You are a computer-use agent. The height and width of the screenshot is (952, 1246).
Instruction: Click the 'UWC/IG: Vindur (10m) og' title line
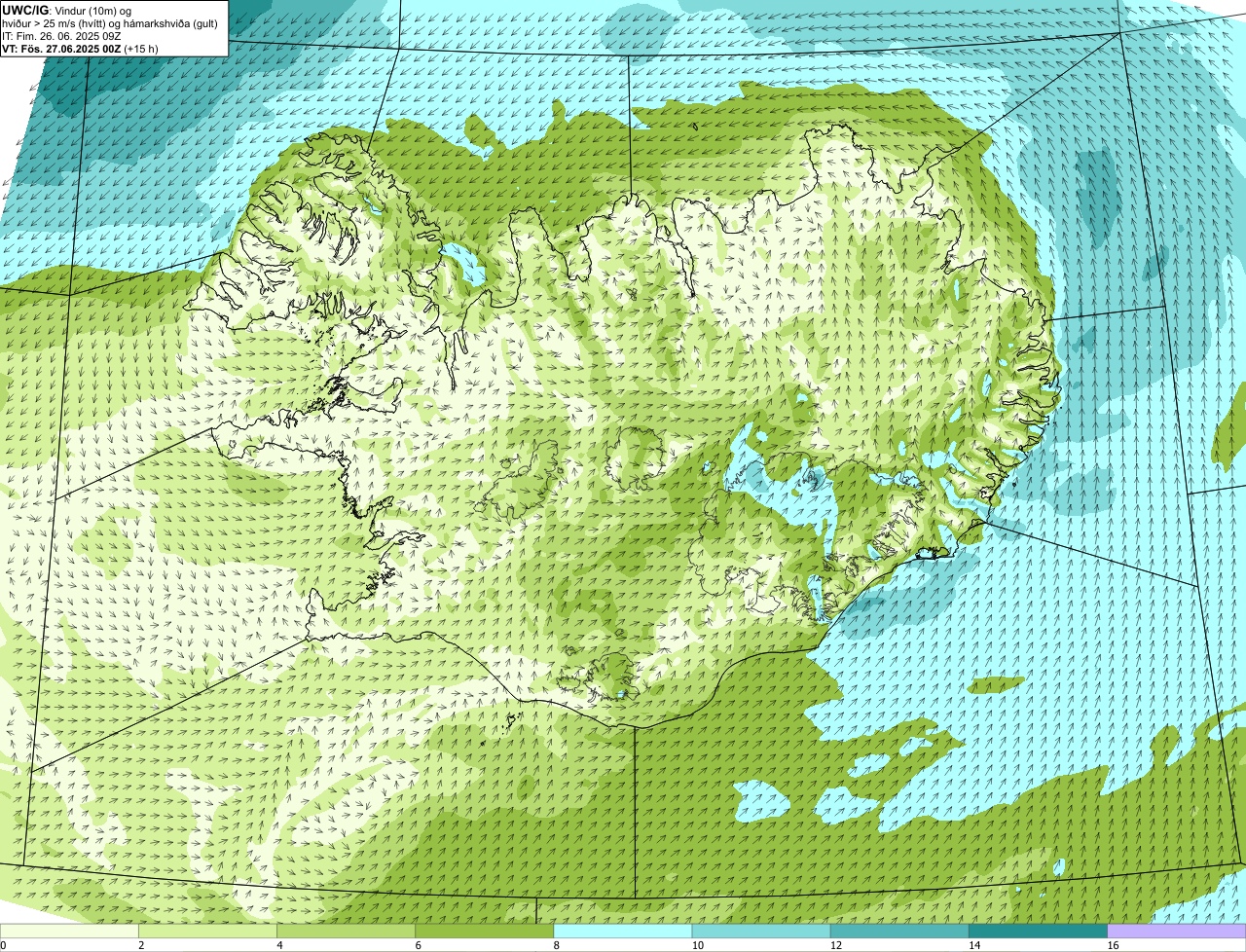(x=66, y=10)
